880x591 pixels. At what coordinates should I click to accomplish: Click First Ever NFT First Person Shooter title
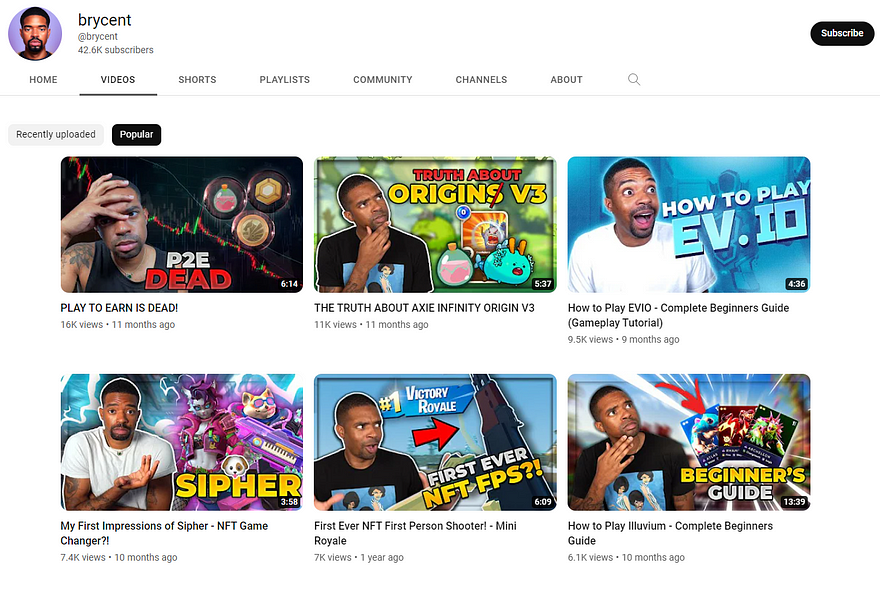tap(415, 533)
